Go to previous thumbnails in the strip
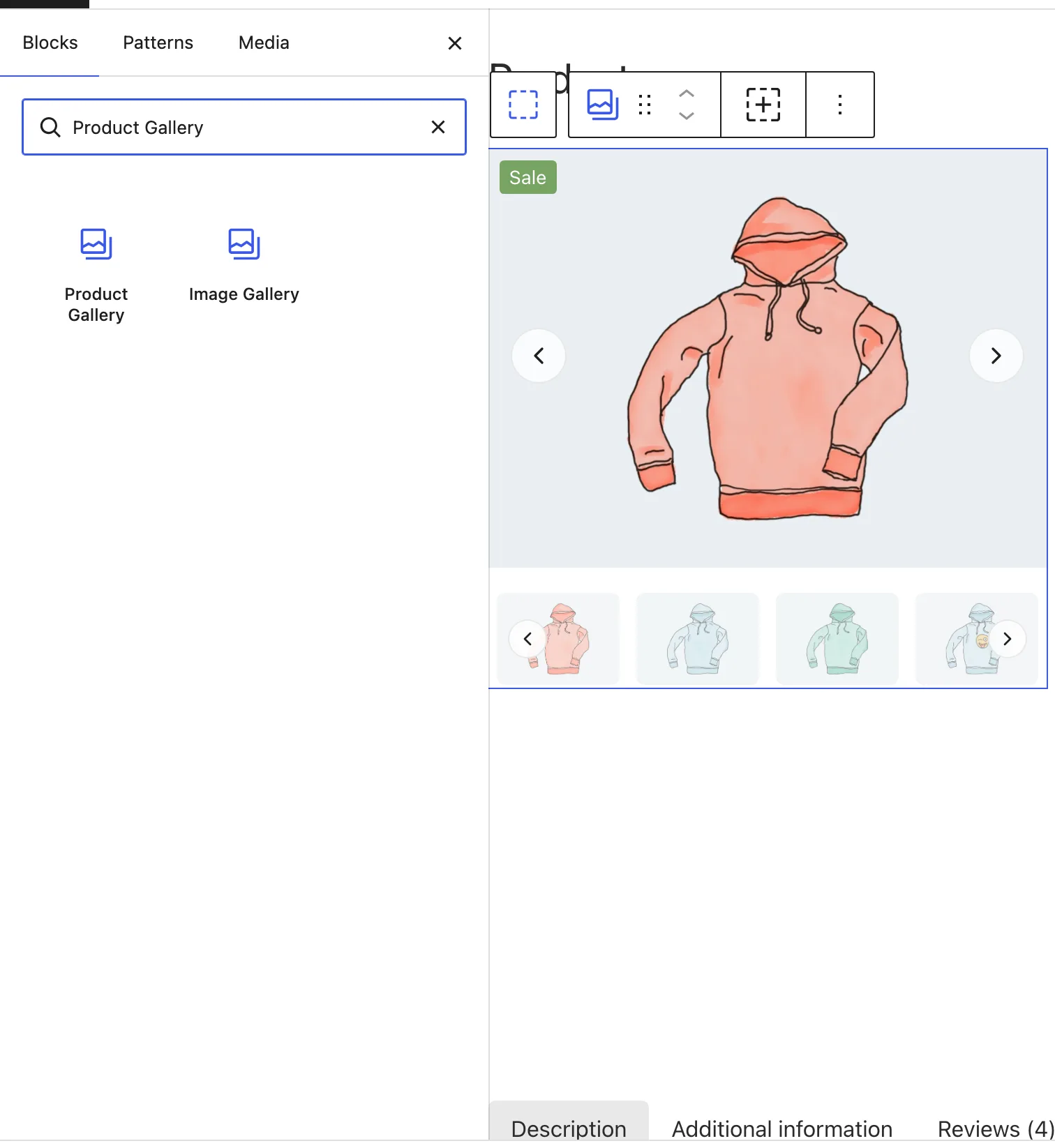The image size is (1055, 1148). pyautogui.click(x=527, y=639)
